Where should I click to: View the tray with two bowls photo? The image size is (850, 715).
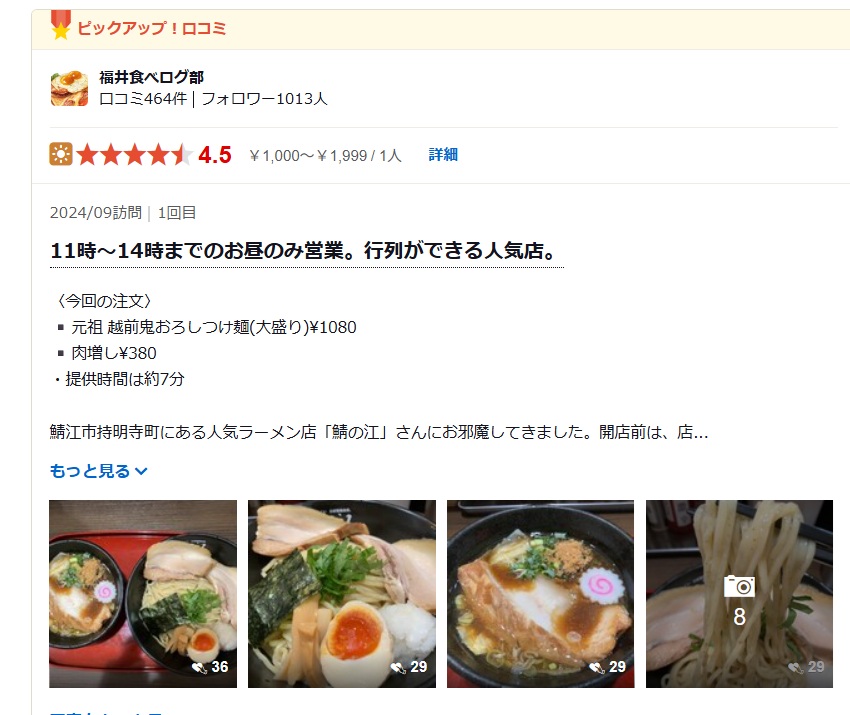coord(143,594)
